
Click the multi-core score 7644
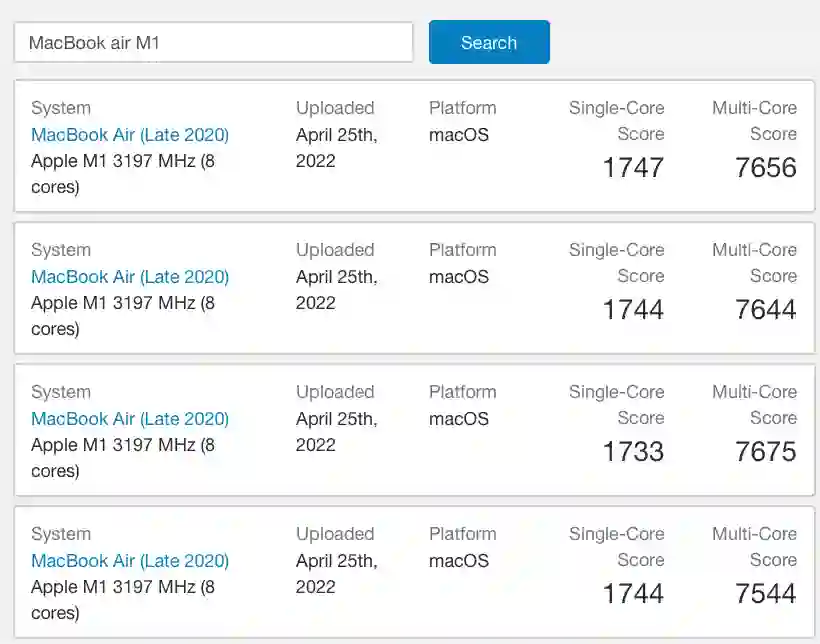click(765, 309)
